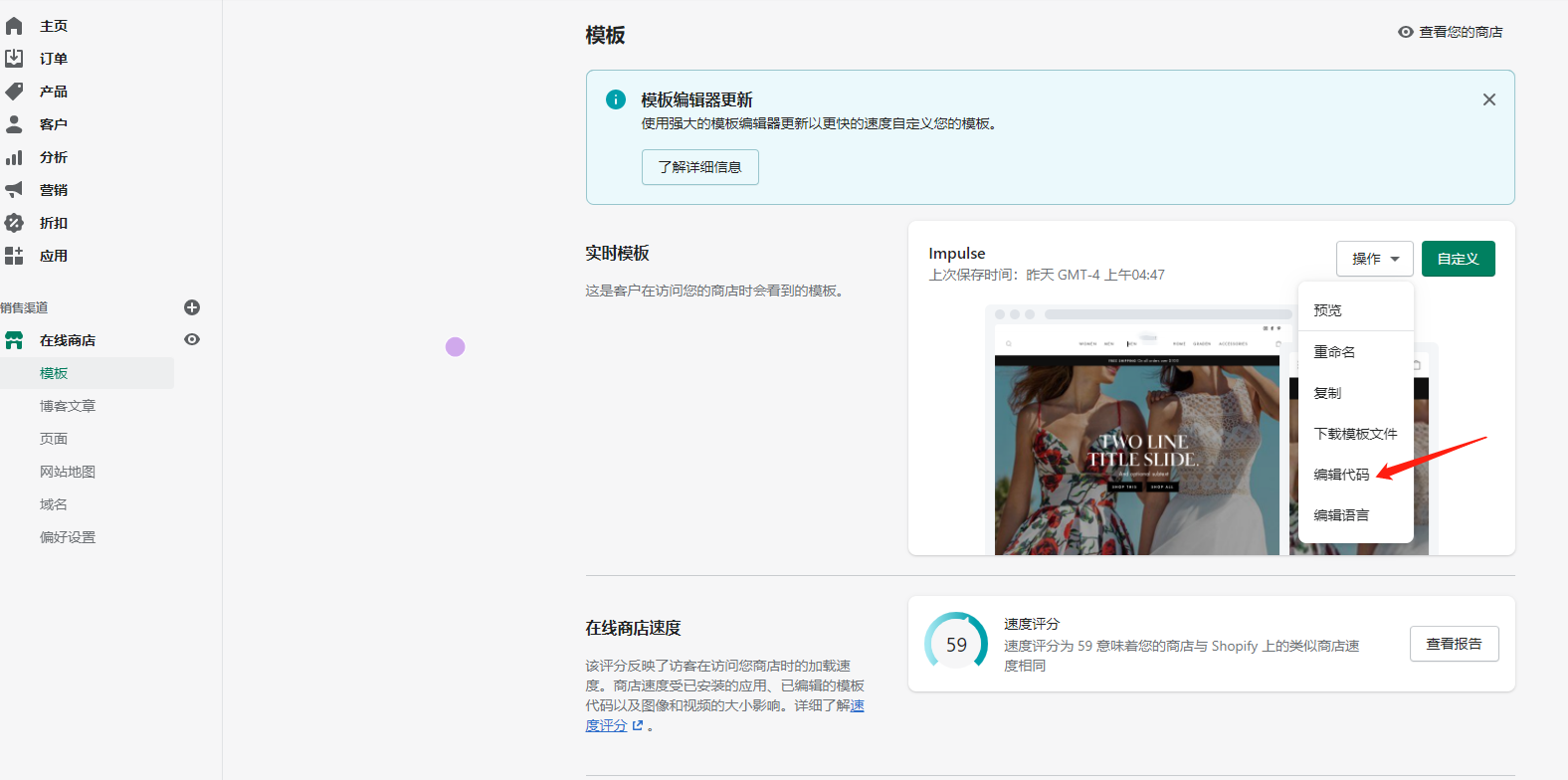
Task: Click the Impulse desktop theme preview
Action: pos(1137,431)
